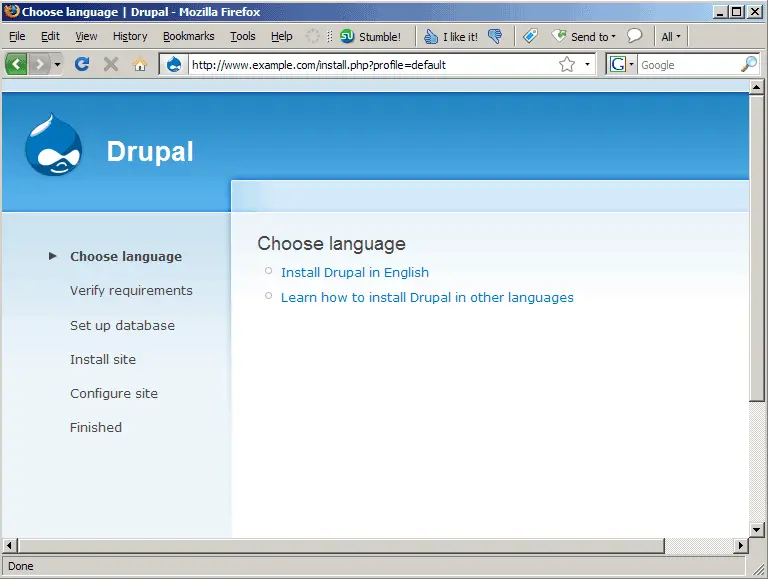768x579 pixels.
Task: Click the URL address field
Action: (373, 65)
